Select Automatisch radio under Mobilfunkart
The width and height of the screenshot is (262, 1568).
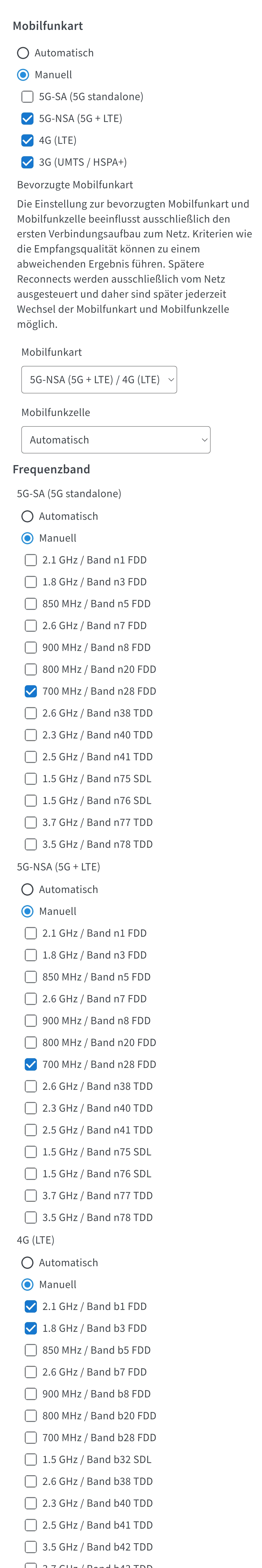(23, 53)
